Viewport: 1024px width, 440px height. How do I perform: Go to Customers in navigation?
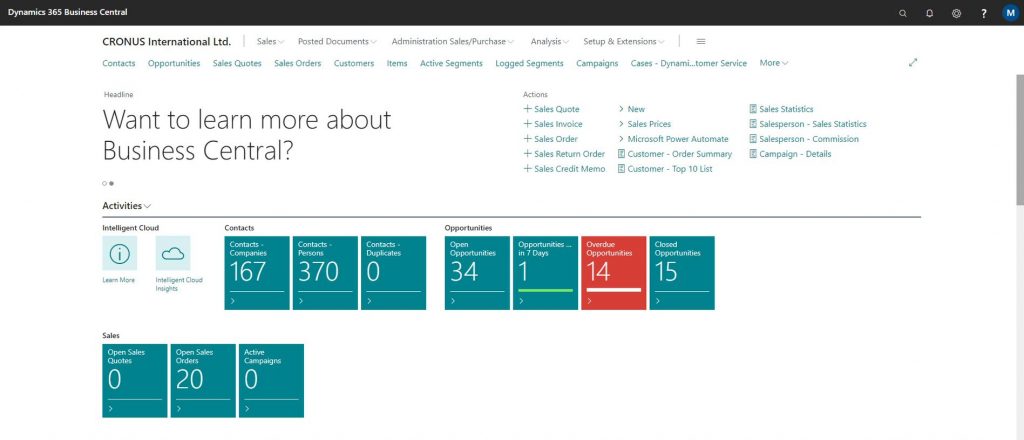coord(354,63)
